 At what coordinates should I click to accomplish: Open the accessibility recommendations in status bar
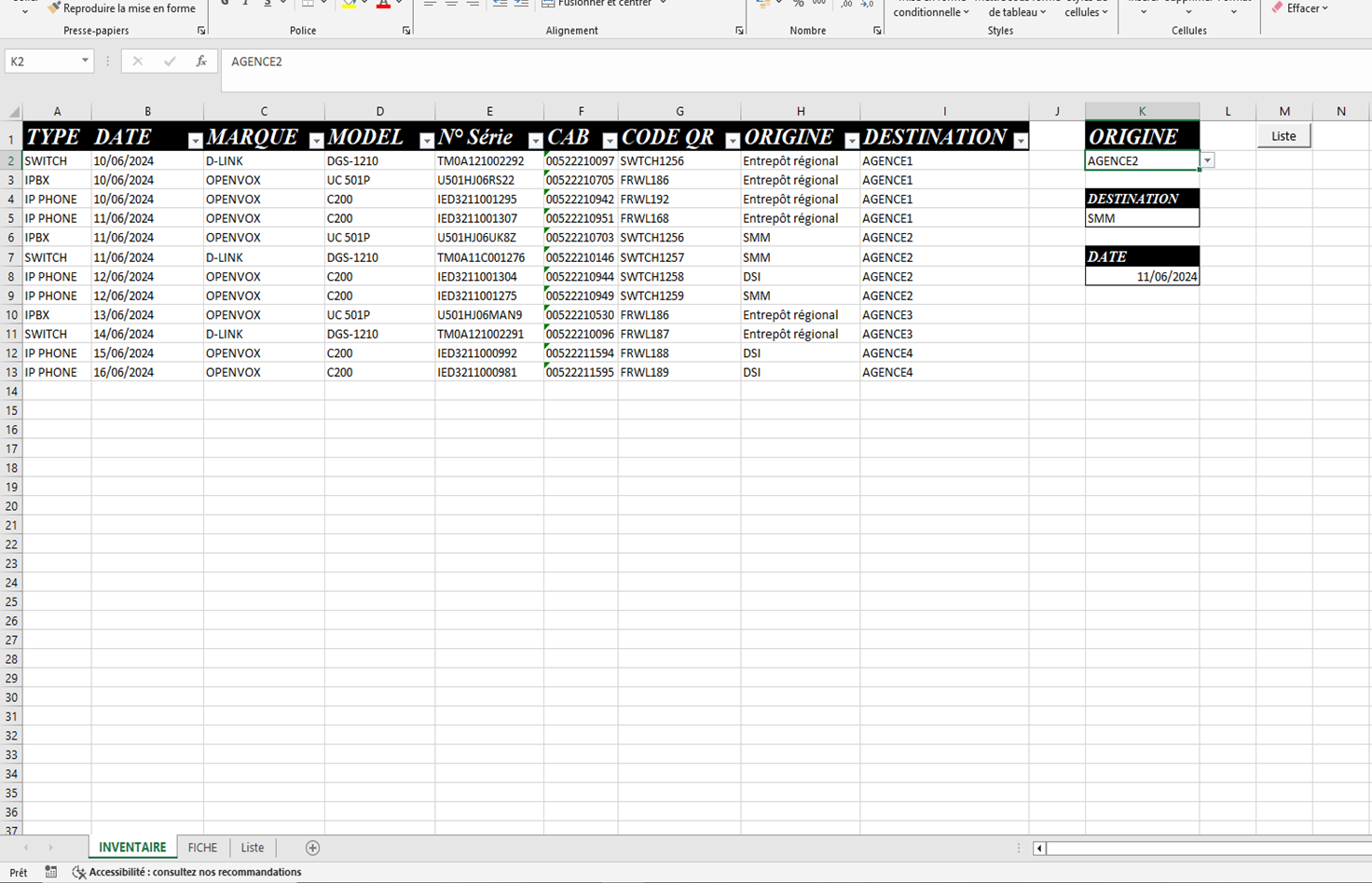pyautogui.click(x=186, y=872)
